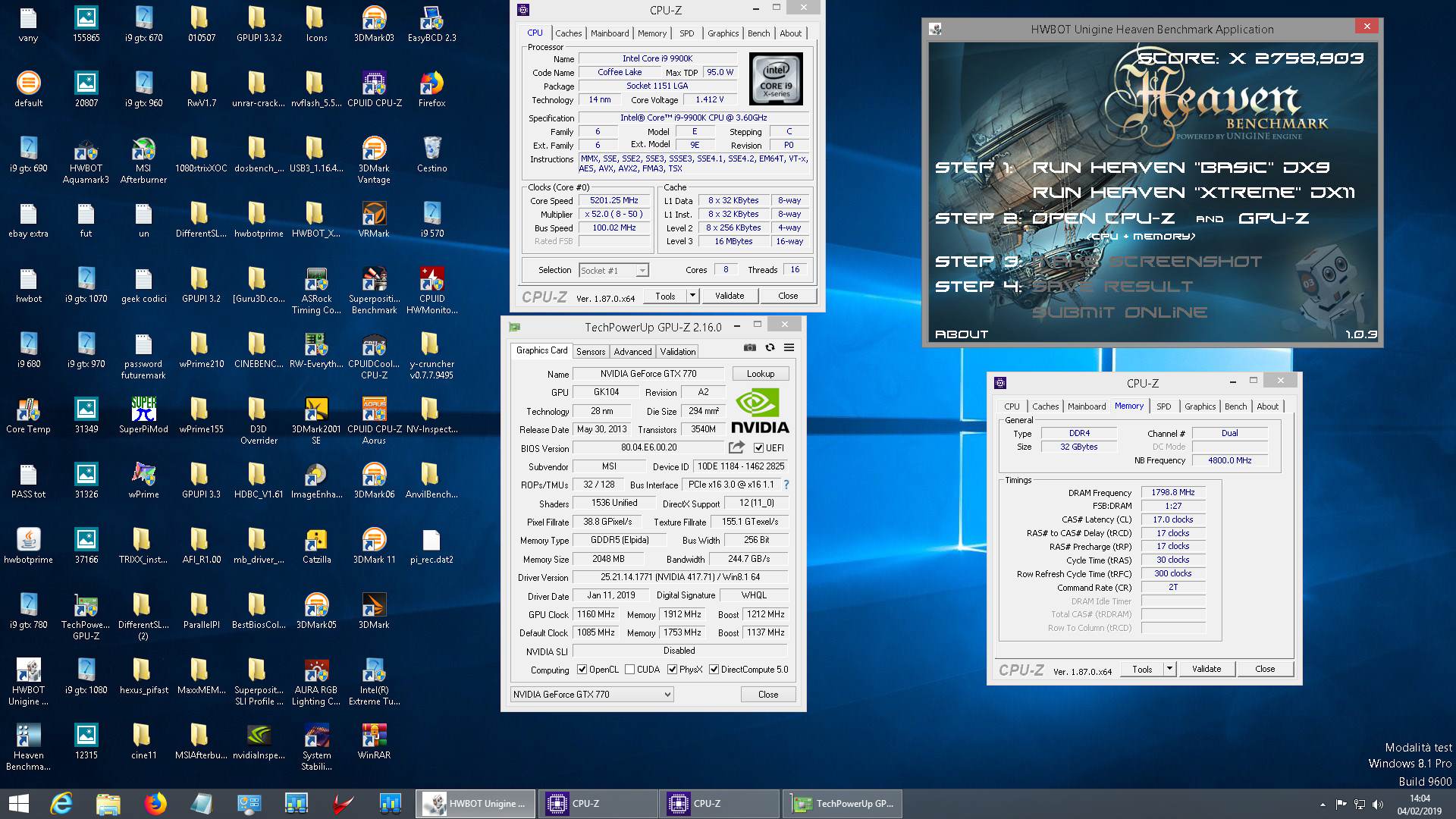Toggle the OpenCL checkbox
Screen dimensions: 1456x819
(x=582, y=670)
